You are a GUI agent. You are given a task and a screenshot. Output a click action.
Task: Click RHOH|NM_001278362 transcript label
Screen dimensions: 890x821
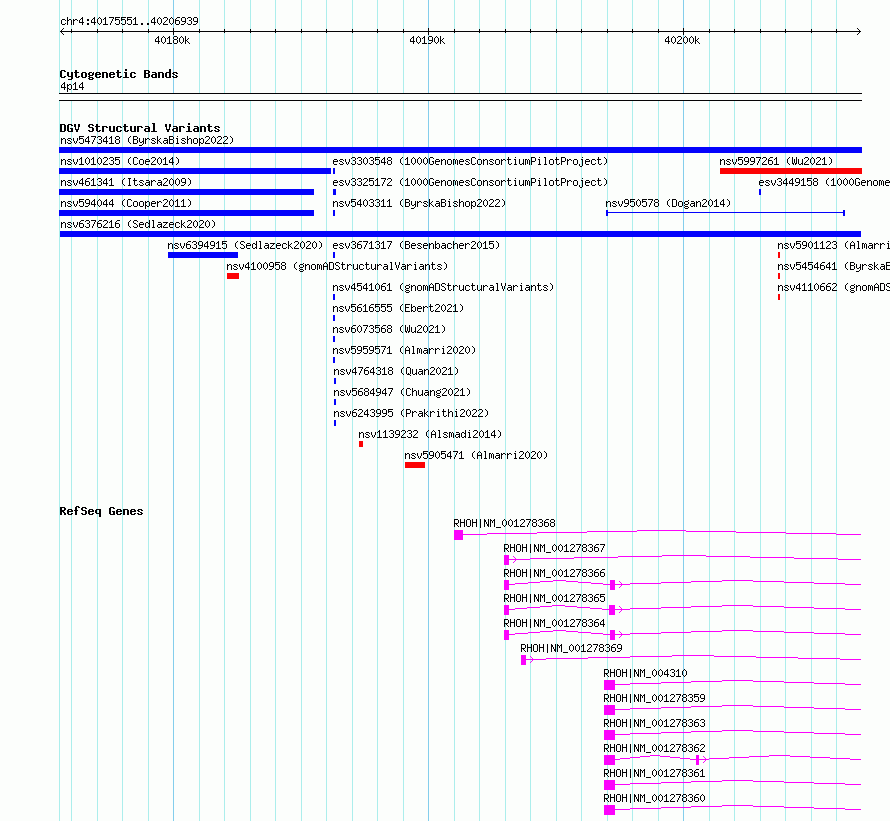coord(654,748)
